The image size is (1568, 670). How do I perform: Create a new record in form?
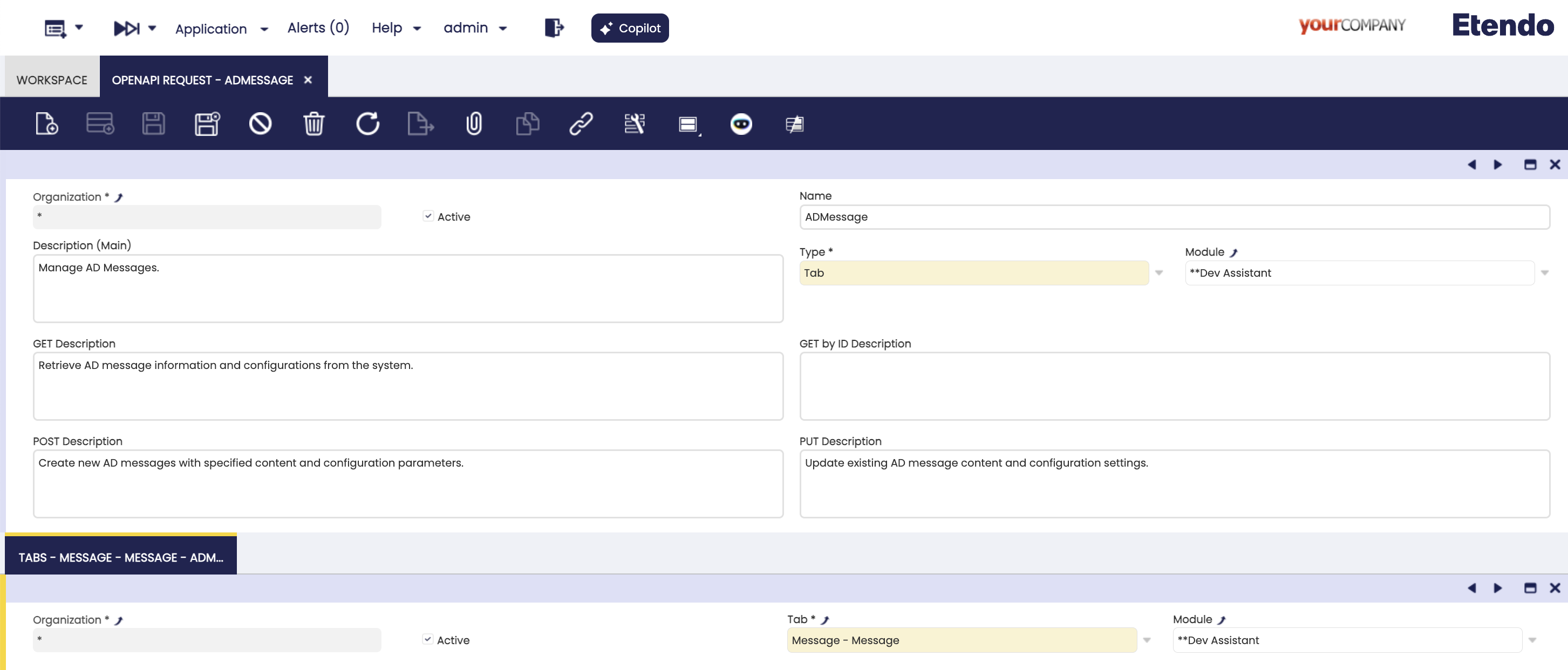pyautogui.click(x=46, y=124)
